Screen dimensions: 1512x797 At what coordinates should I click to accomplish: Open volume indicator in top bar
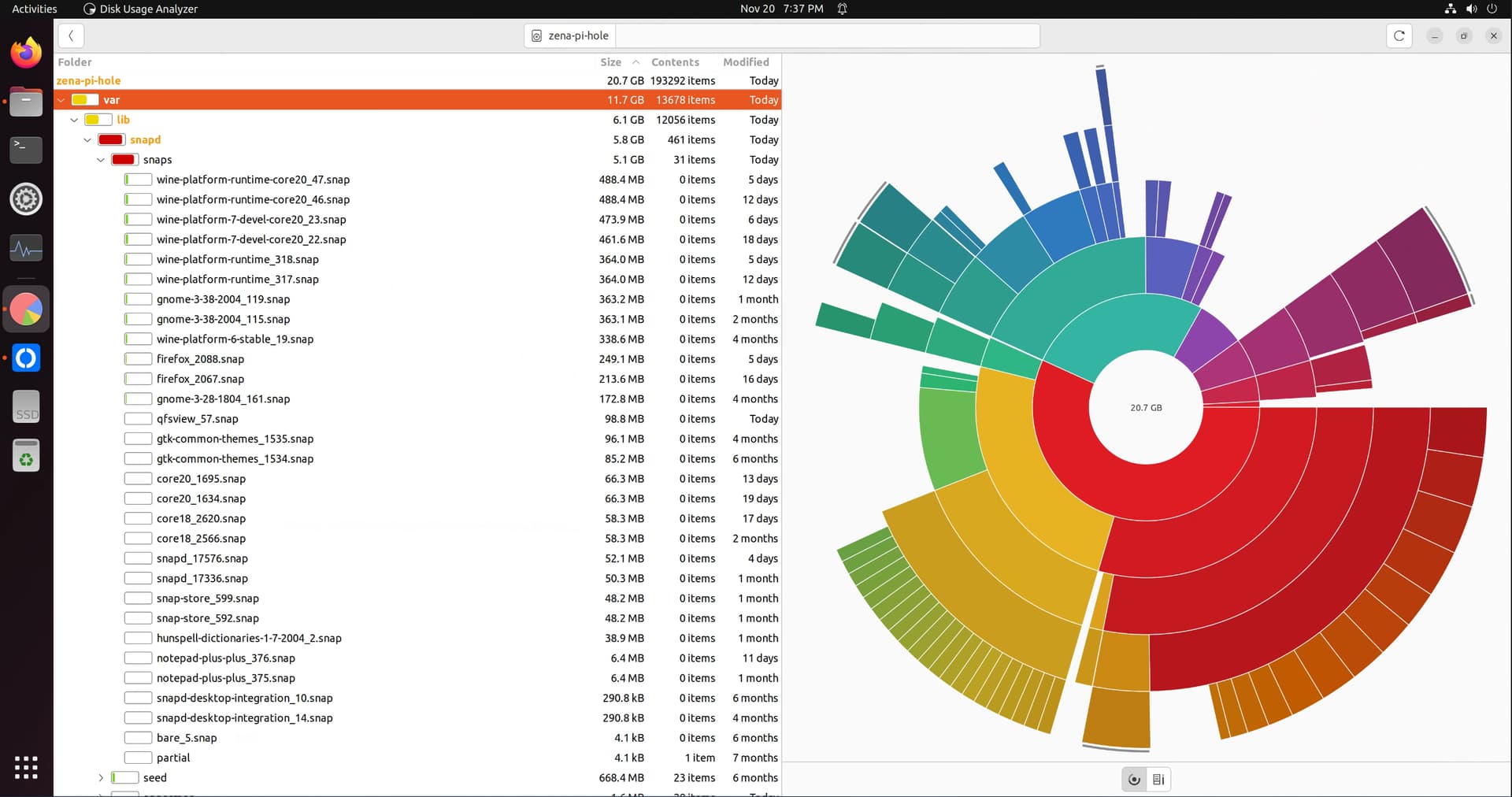tap(1471, 9)
